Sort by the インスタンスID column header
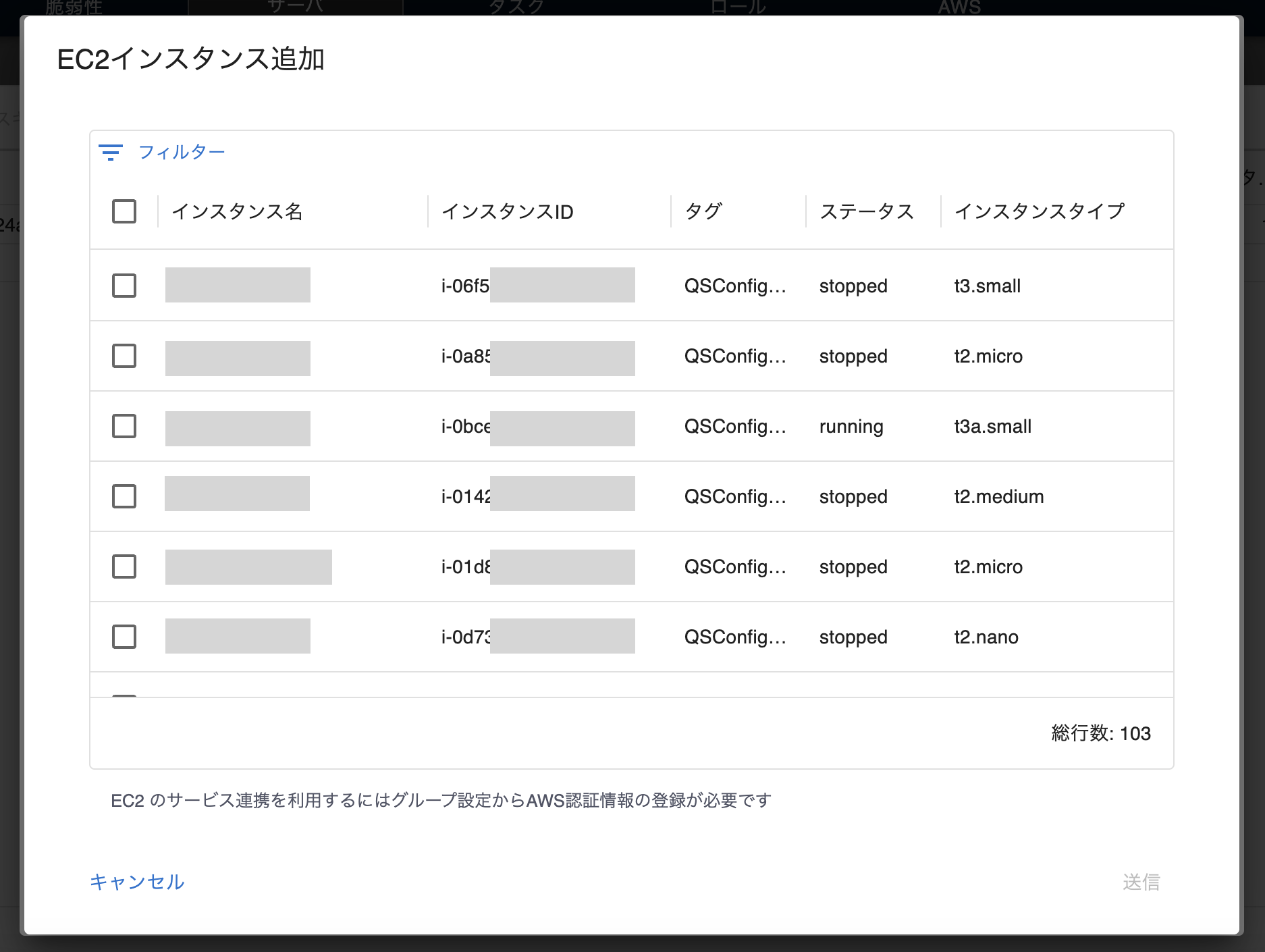The image size is (1265, 952). 508,211
